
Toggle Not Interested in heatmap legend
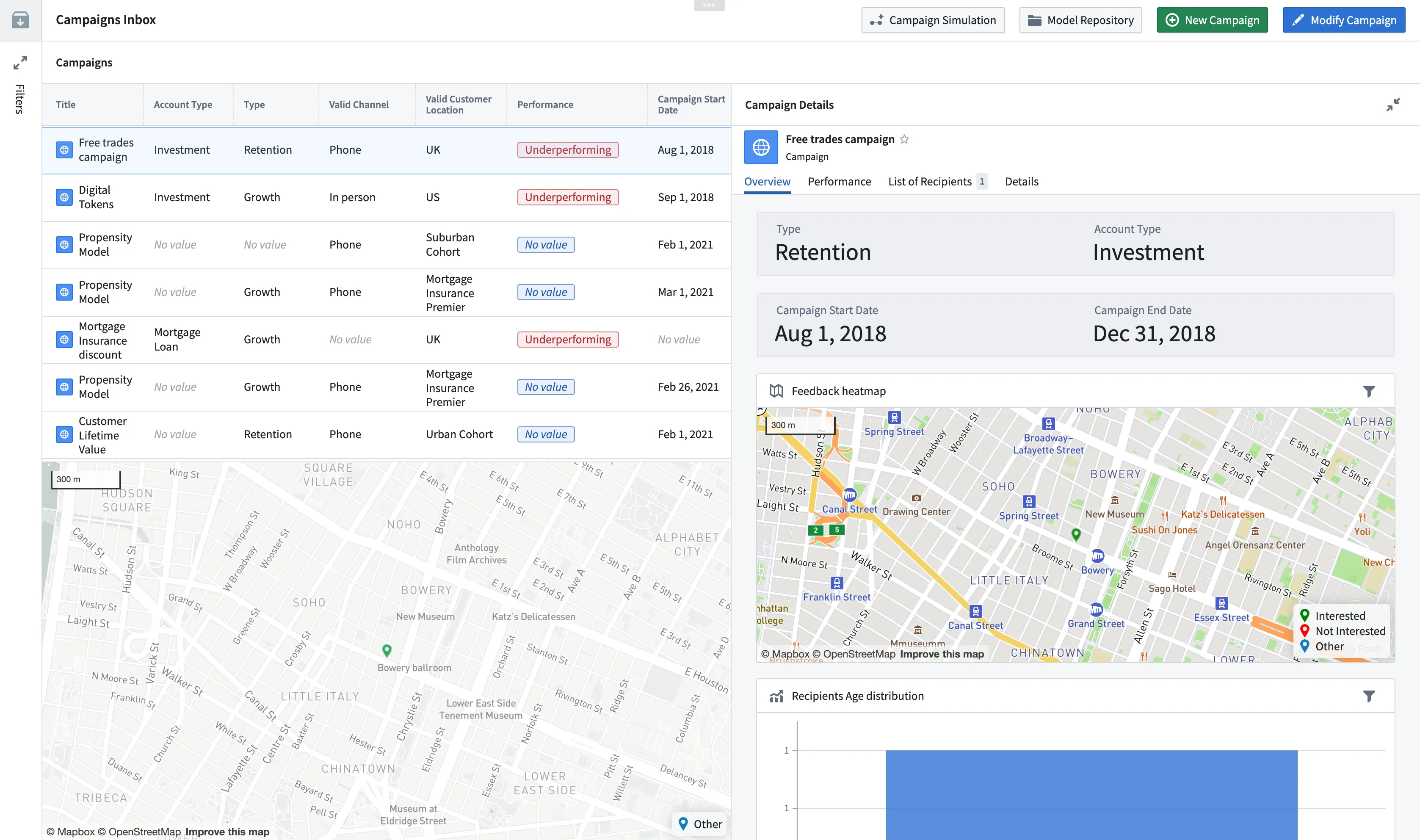click(1349, 631)
